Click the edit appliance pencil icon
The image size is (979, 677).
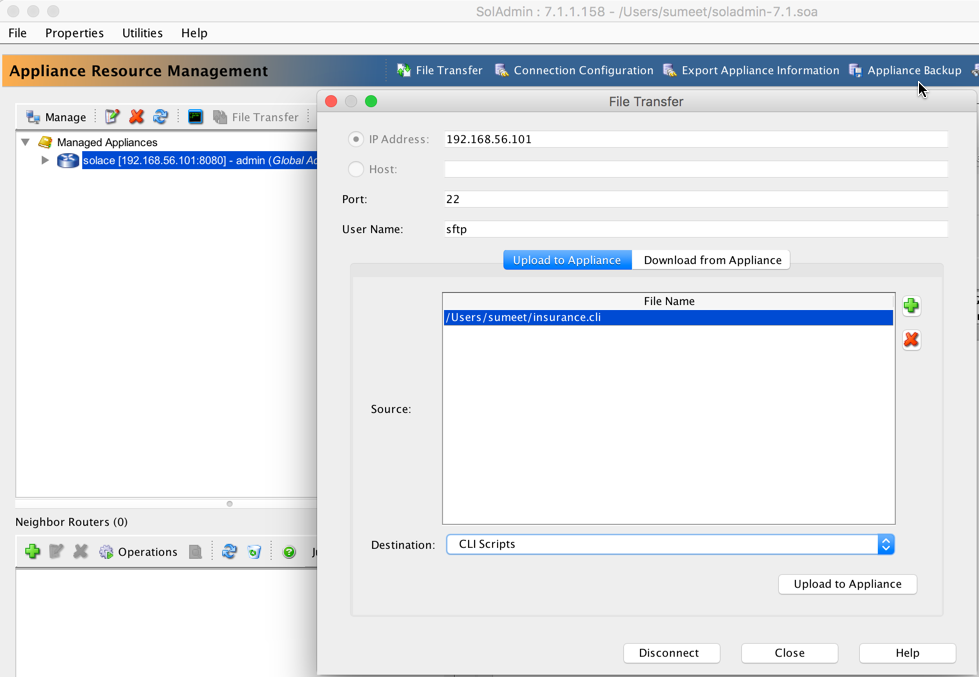[x=112, y=117]
